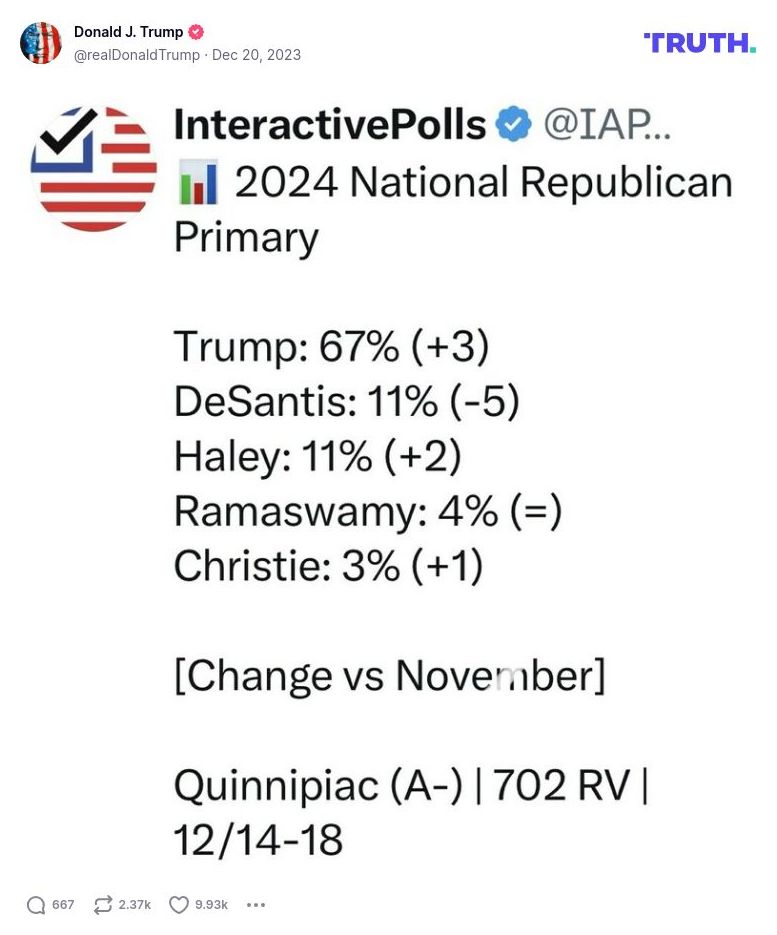This screenshot has height=935, width=777.
Task: Click the 9.93k likes count
Action: coord(211,905)
